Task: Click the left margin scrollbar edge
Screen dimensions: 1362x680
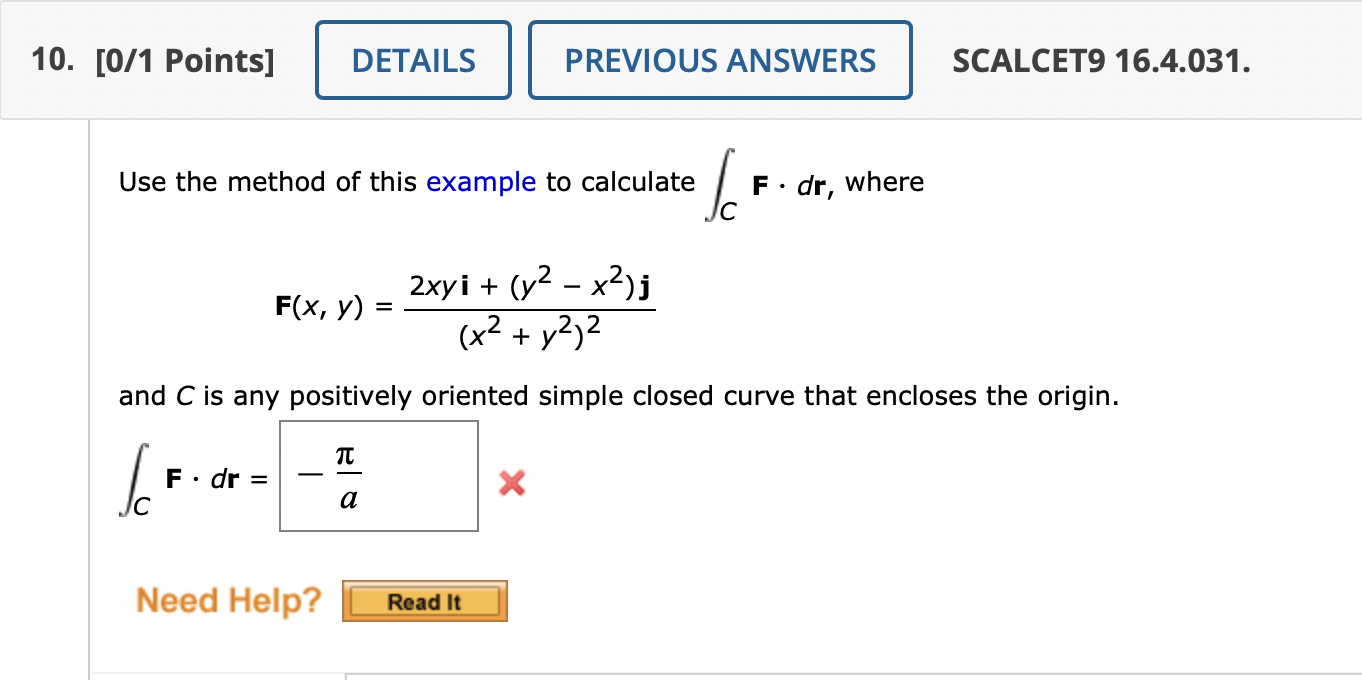Action: click(90, 400)
